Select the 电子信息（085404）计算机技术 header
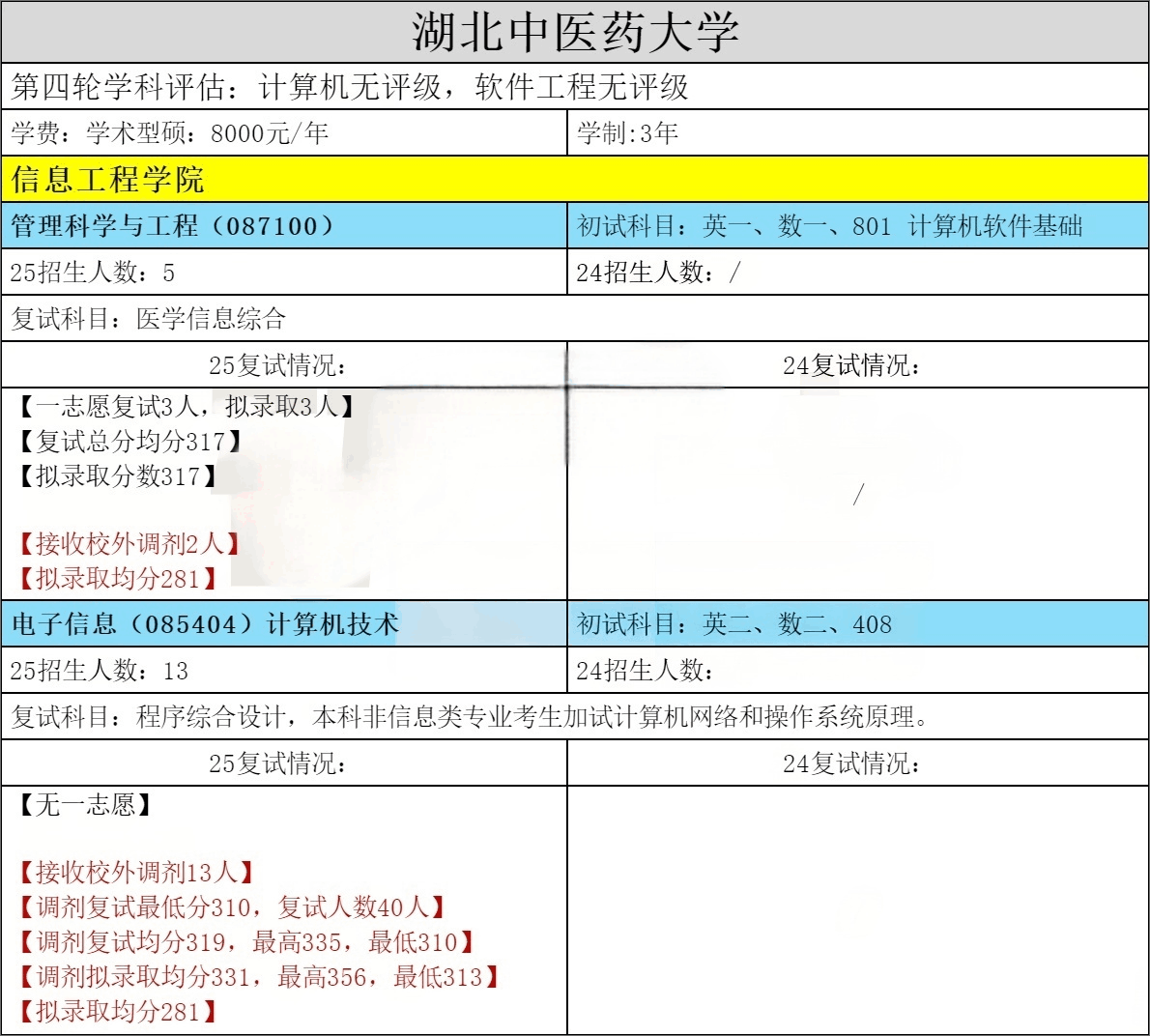 [205, 624]
